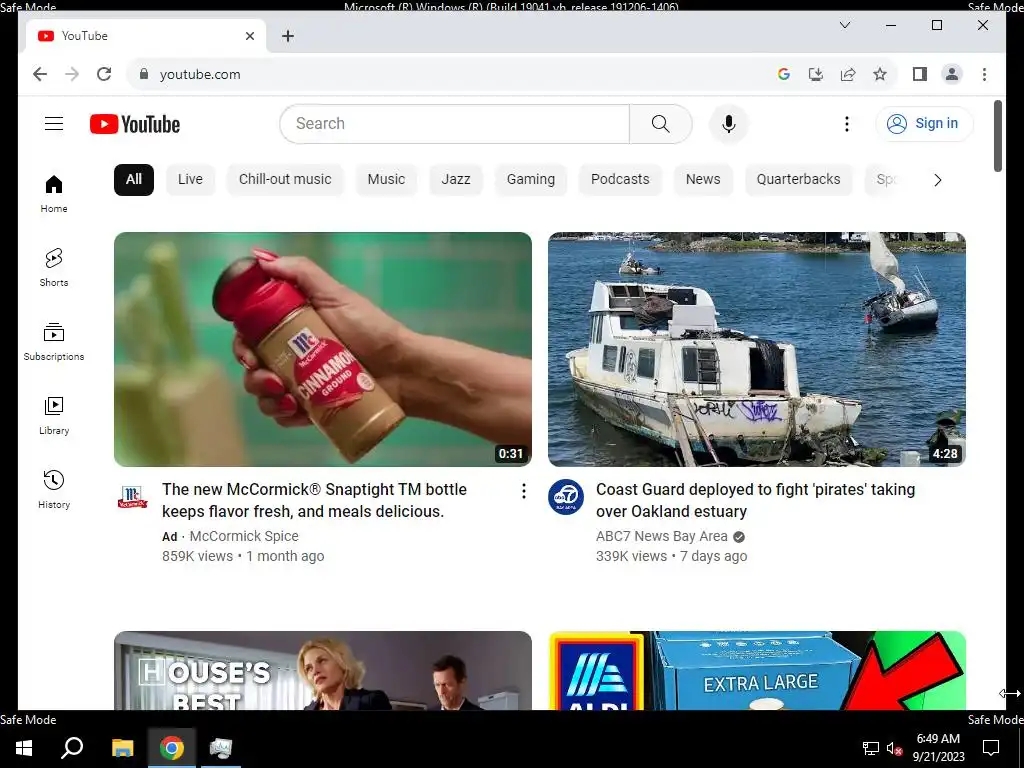Open the Chrome three-dot menu
The width and height of the screenshot is (1024, 768).
click(x=984, y=74)
